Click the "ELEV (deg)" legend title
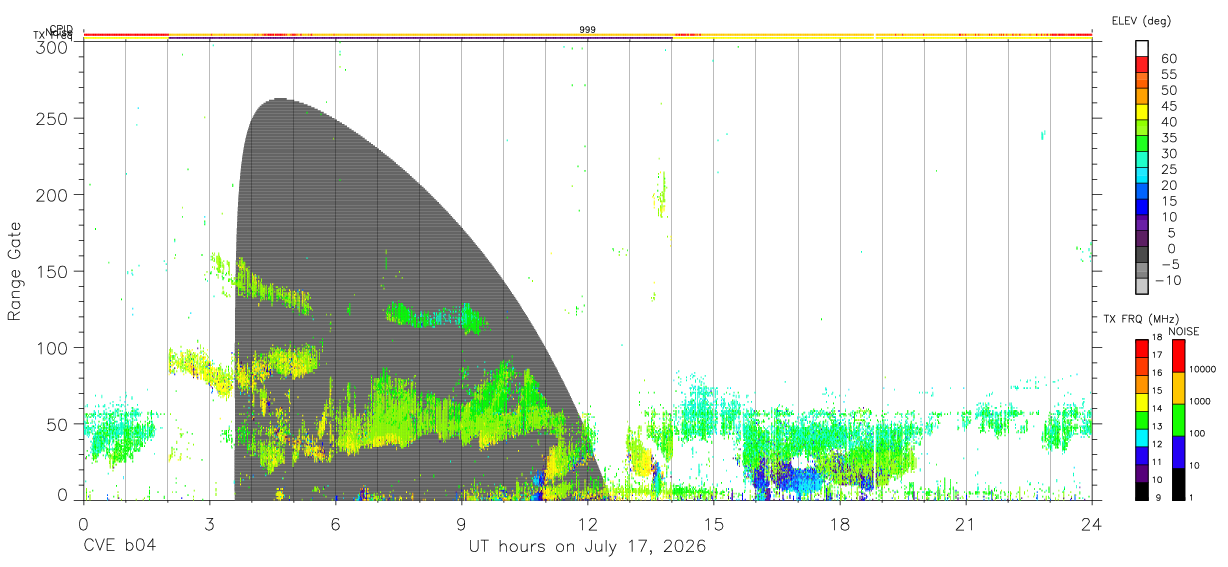Viewport: 1228px width, 567px height. pyautogui.click(x=1141, y=21)
